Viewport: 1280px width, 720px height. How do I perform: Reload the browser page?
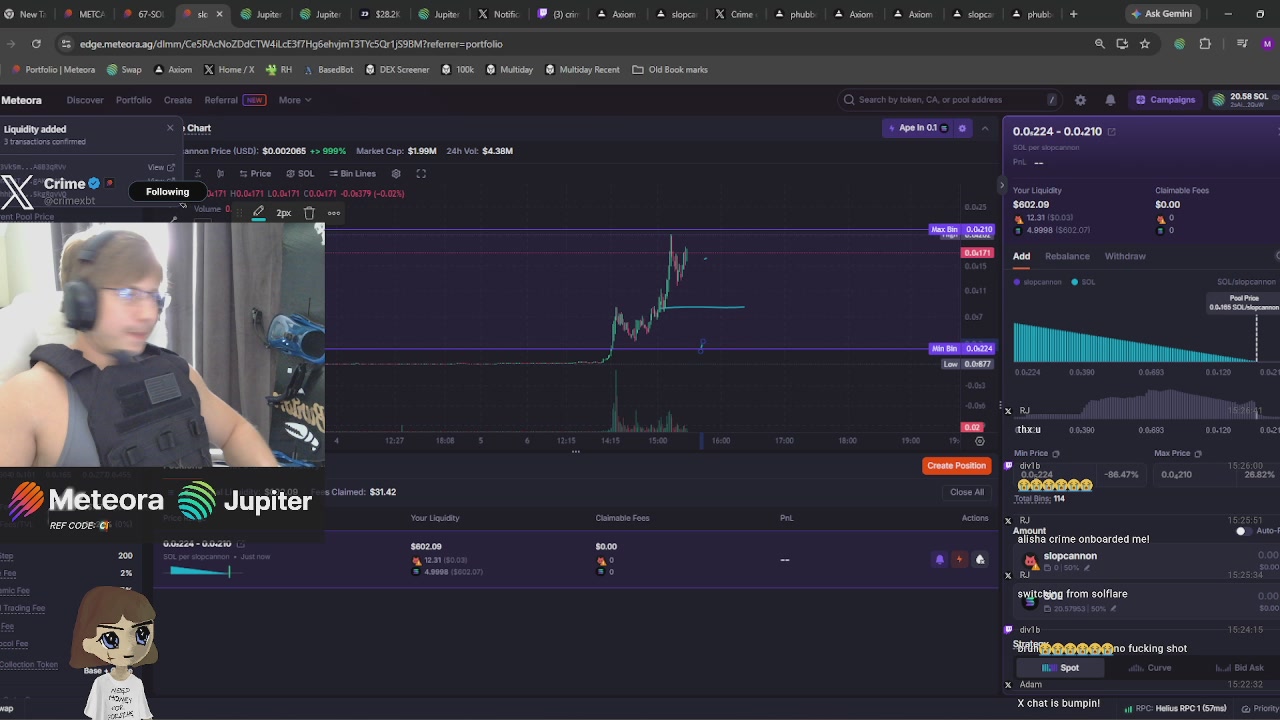pyautogui.click(x=36, y=44)
